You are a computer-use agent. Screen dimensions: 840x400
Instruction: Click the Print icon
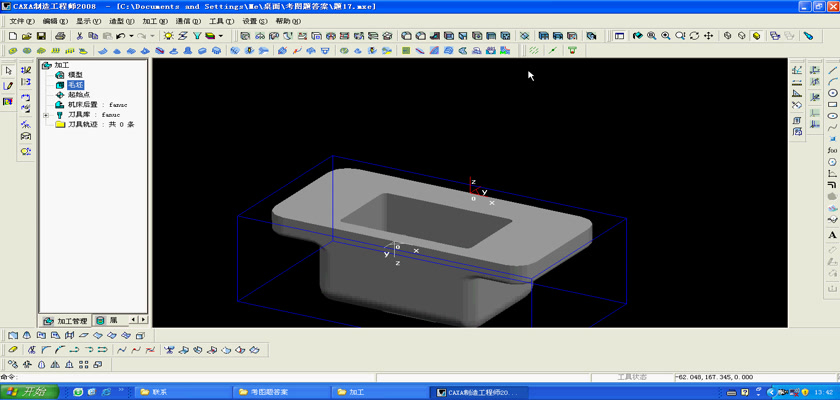click(x=60, y=36)
